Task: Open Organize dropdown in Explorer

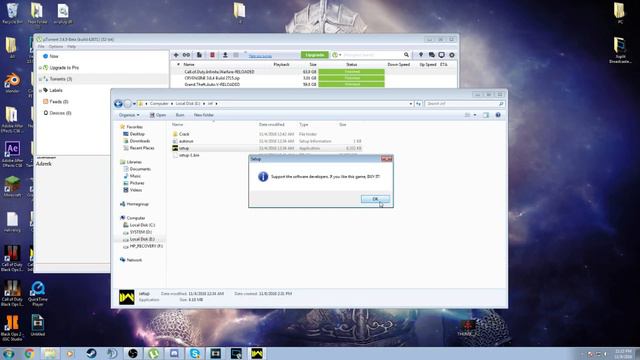Action: [x=129, y=115]
